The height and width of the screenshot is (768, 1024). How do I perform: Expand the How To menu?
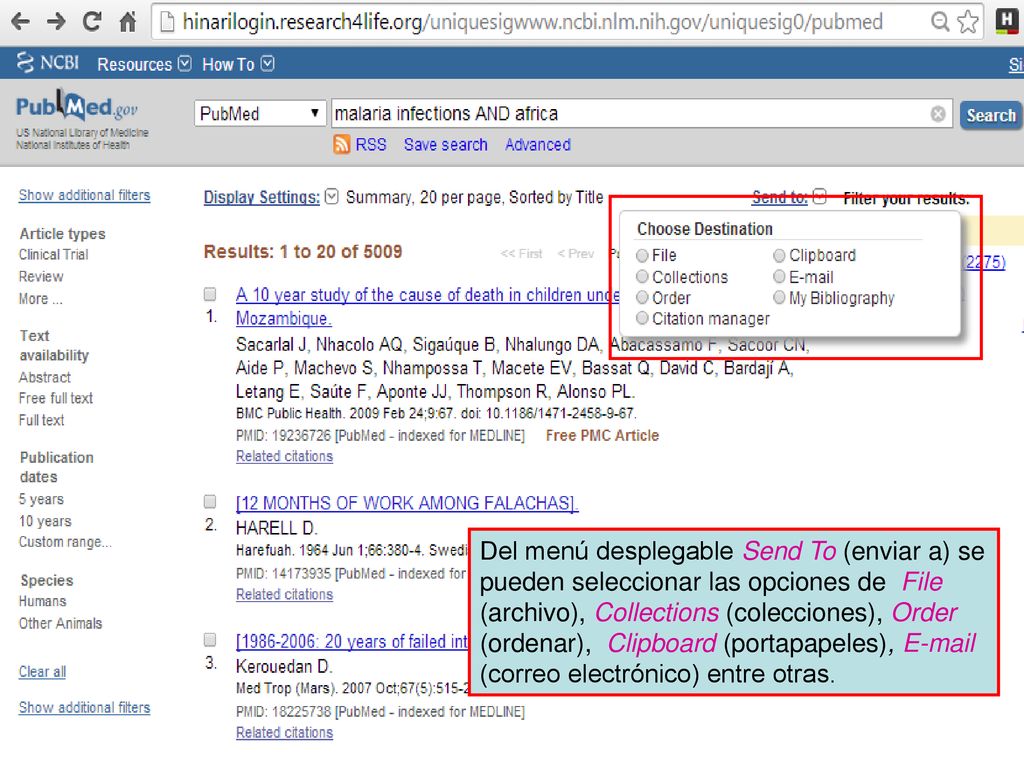[x=238, y=64]
